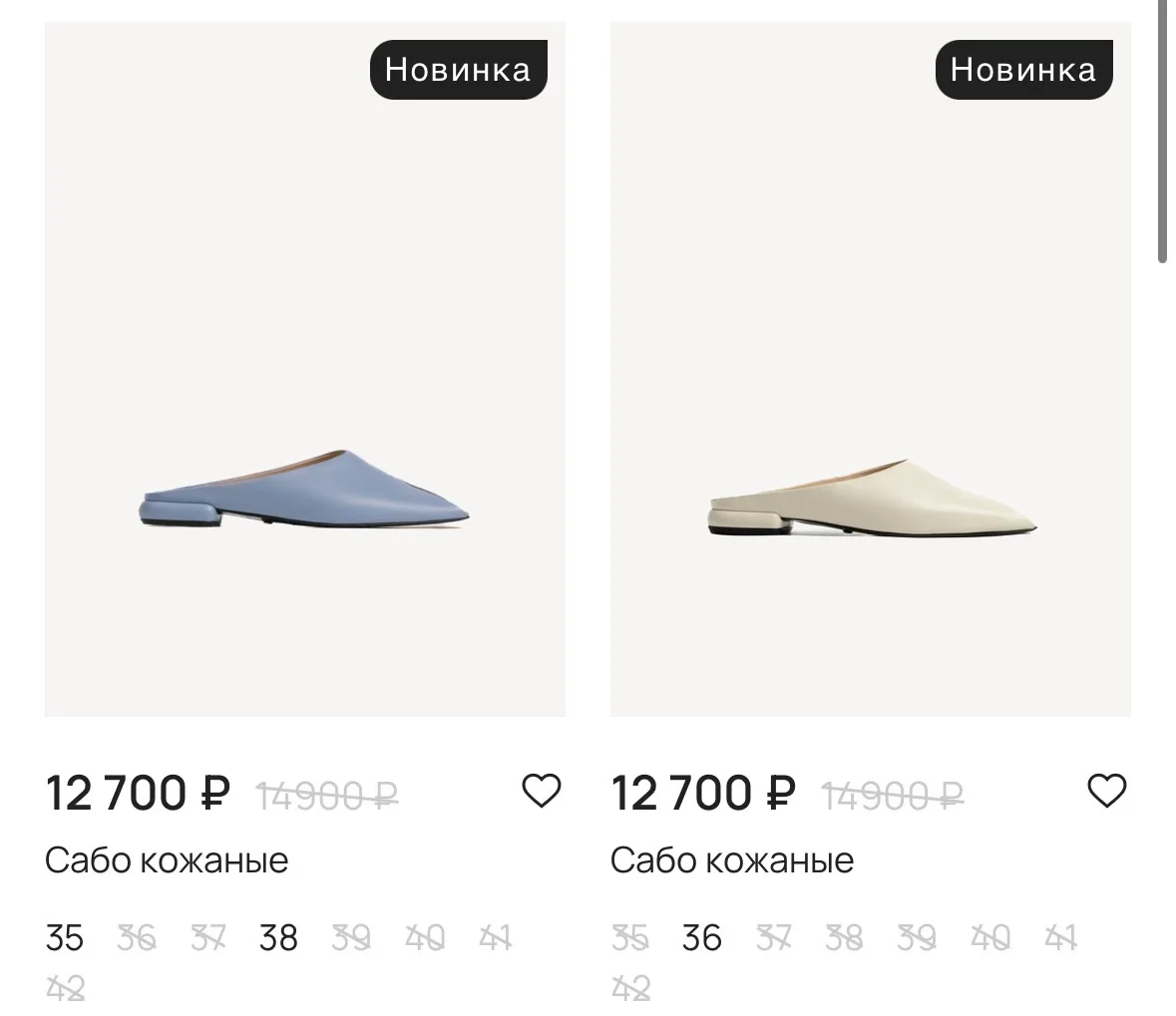Open the beige 'Сабо кожаные' product title
Viewport: 1176px width, 1016px height.
(732, 860)
